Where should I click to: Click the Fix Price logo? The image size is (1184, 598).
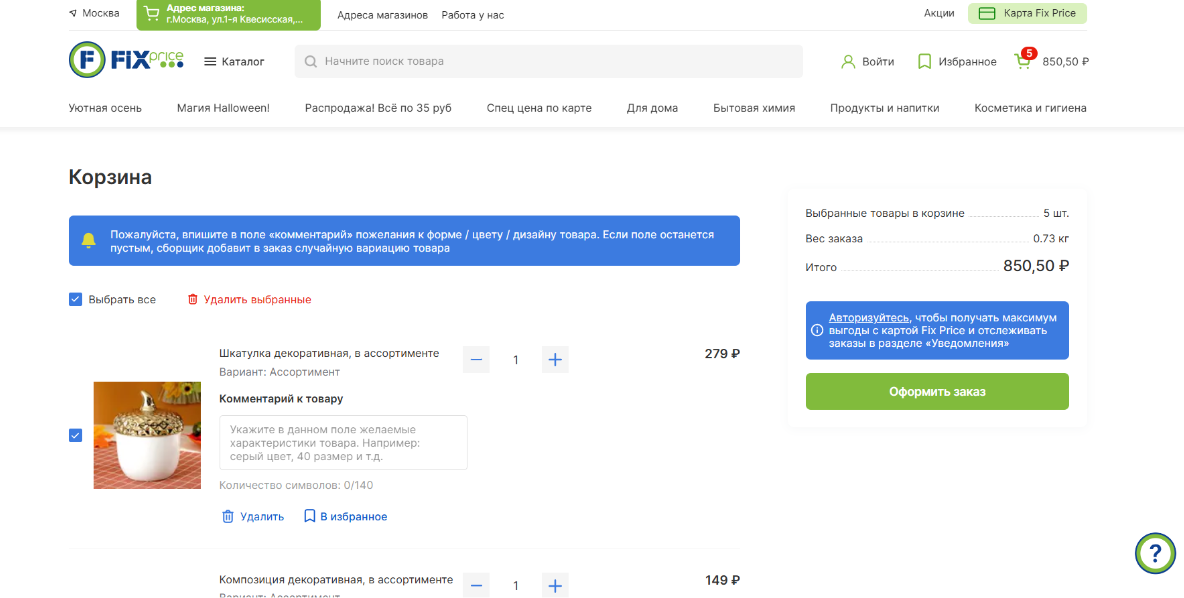point(126,61)
